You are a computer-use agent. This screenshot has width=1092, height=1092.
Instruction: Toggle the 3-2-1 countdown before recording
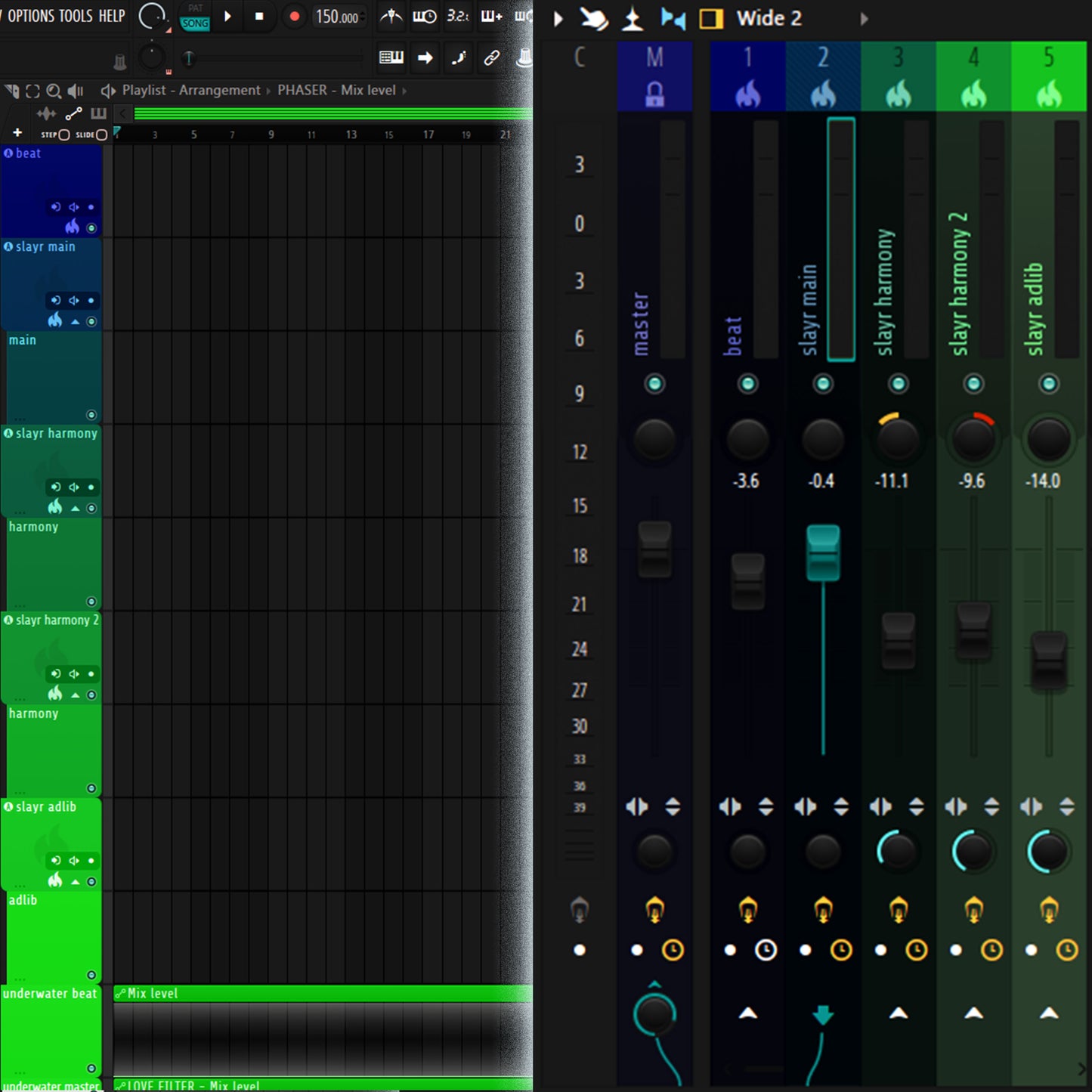coord(457,16)
